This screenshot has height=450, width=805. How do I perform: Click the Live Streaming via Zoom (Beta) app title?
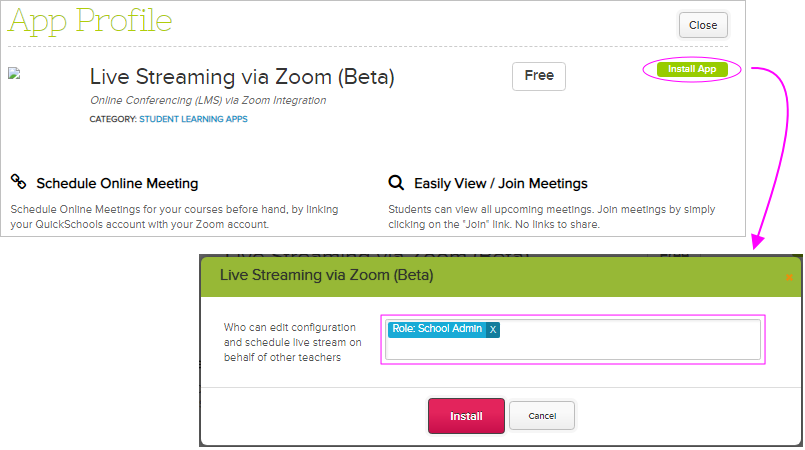coord(242,77)
